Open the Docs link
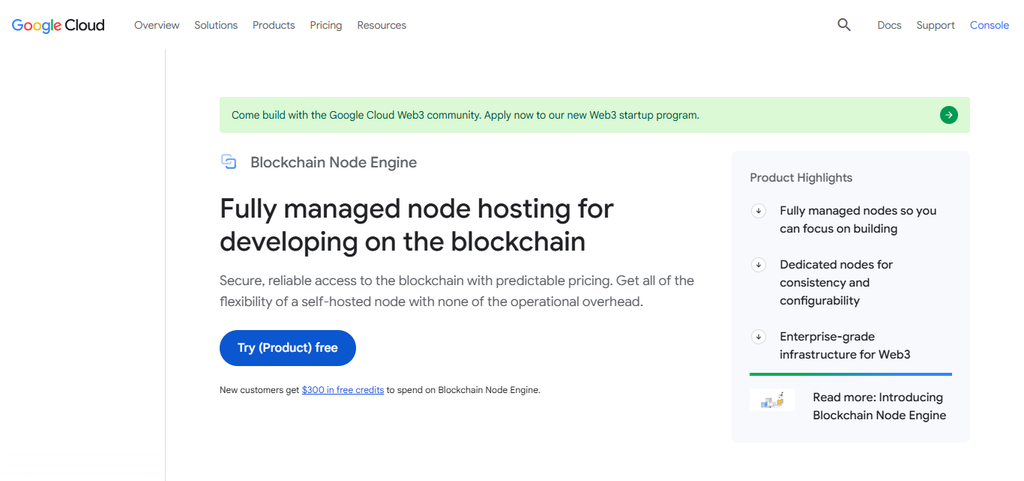 pyautogui.click(x=889, y=25)
